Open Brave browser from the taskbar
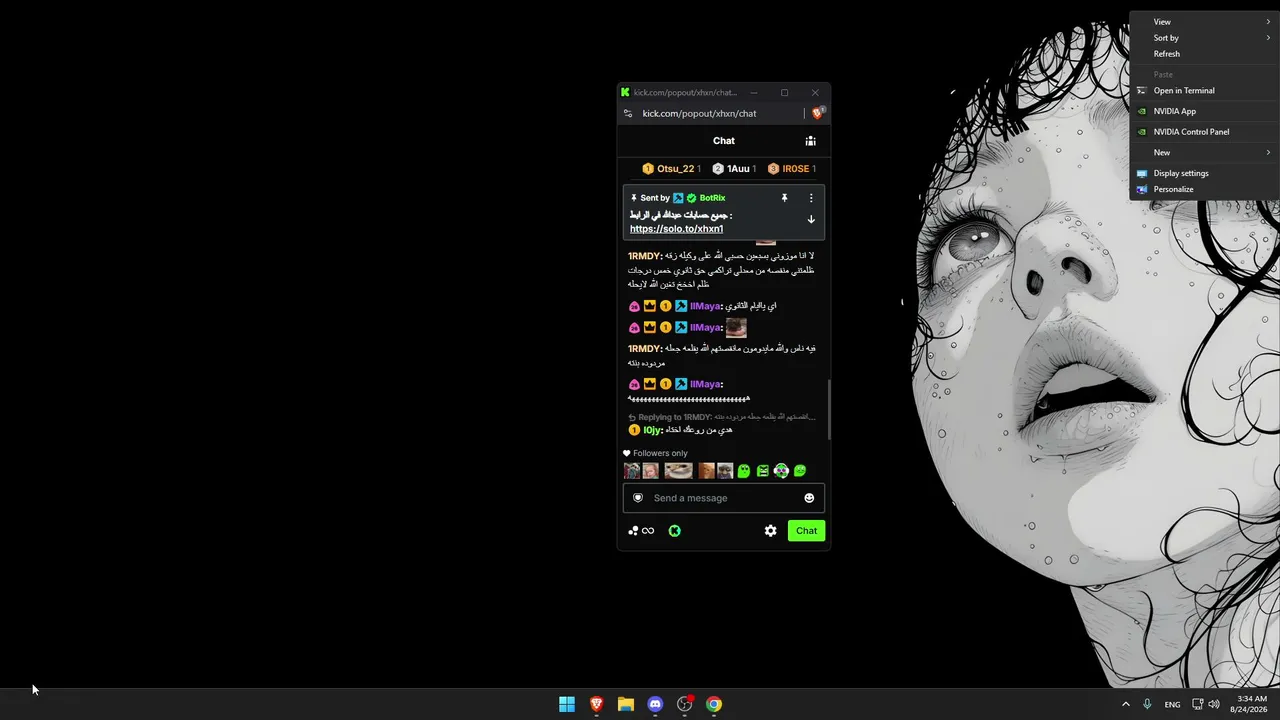Image resolution: width=1280 pixels, height=720 pixels. point(597,704)
